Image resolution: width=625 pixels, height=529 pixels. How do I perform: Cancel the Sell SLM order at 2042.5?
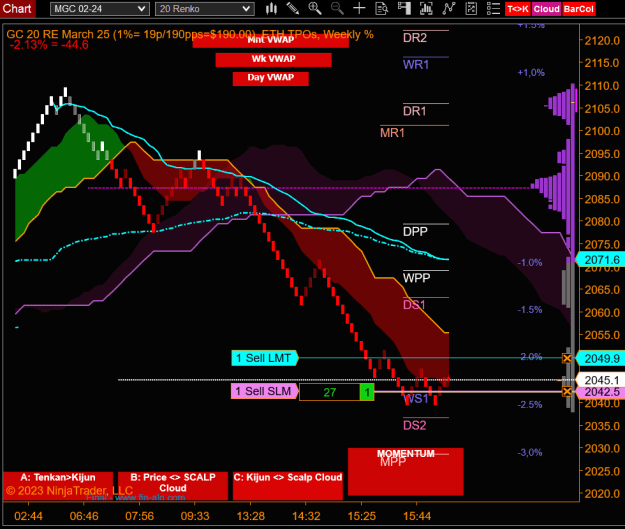pos(567,391)
